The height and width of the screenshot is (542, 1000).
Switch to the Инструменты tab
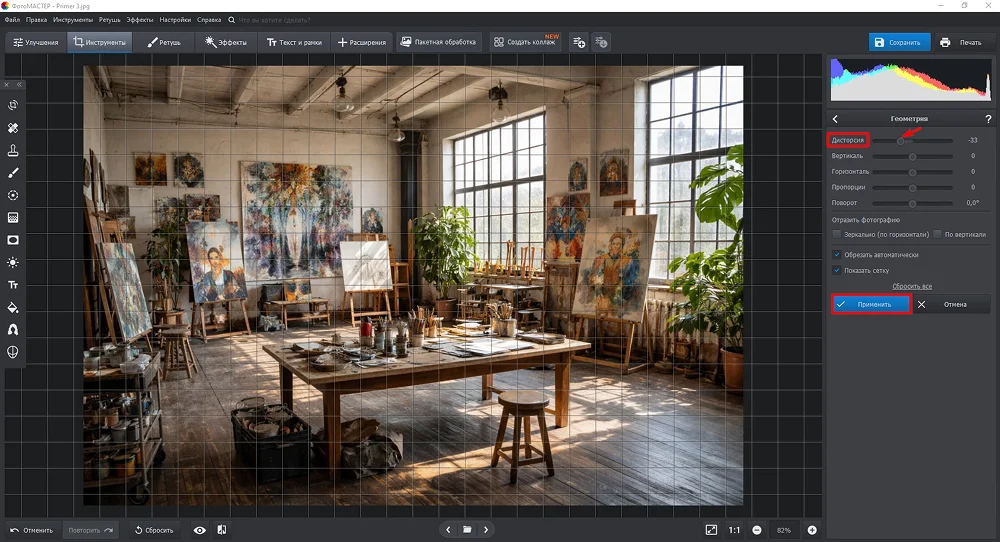[99, 42]
